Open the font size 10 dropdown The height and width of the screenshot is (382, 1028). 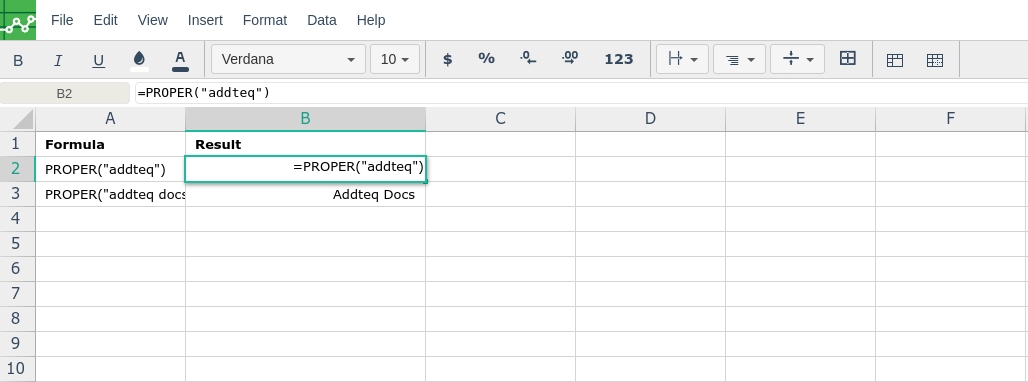click(x=395, y=59)
